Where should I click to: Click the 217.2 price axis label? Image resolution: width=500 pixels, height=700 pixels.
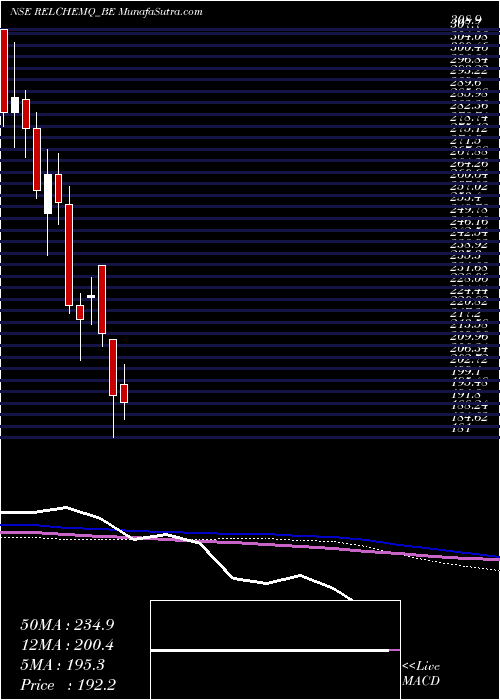tap(467, 314)
